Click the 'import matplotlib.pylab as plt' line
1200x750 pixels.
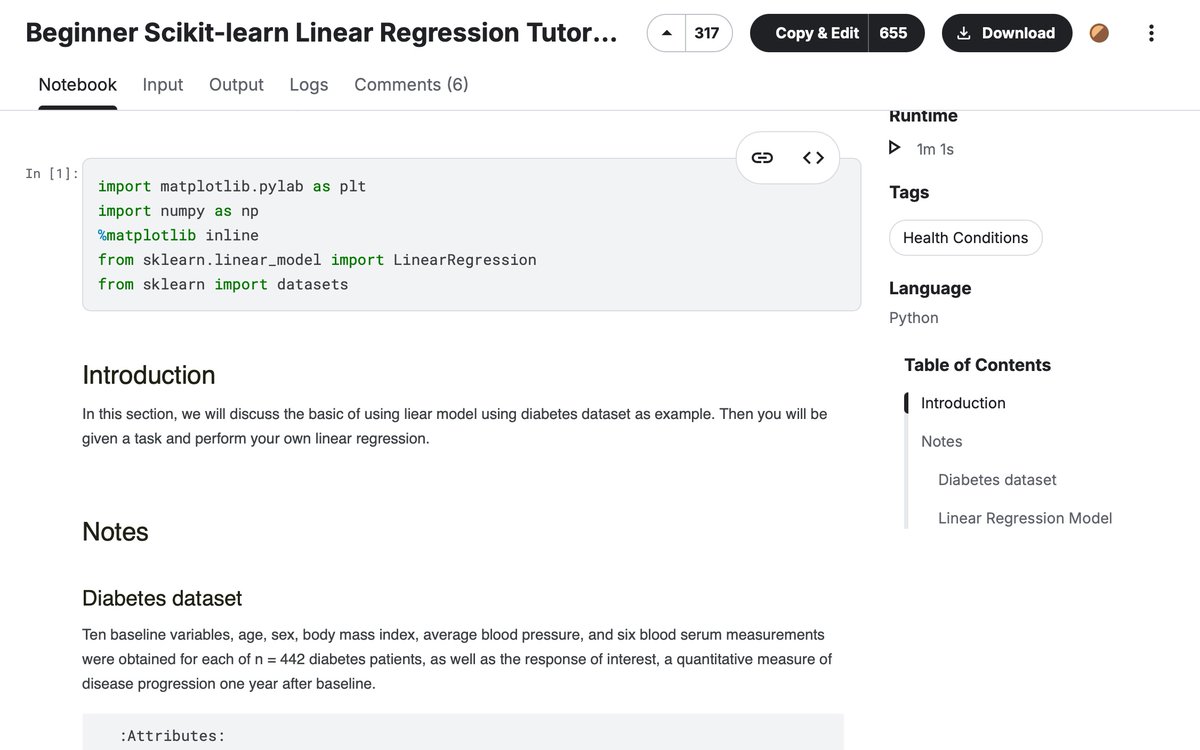tap(232, 186)
